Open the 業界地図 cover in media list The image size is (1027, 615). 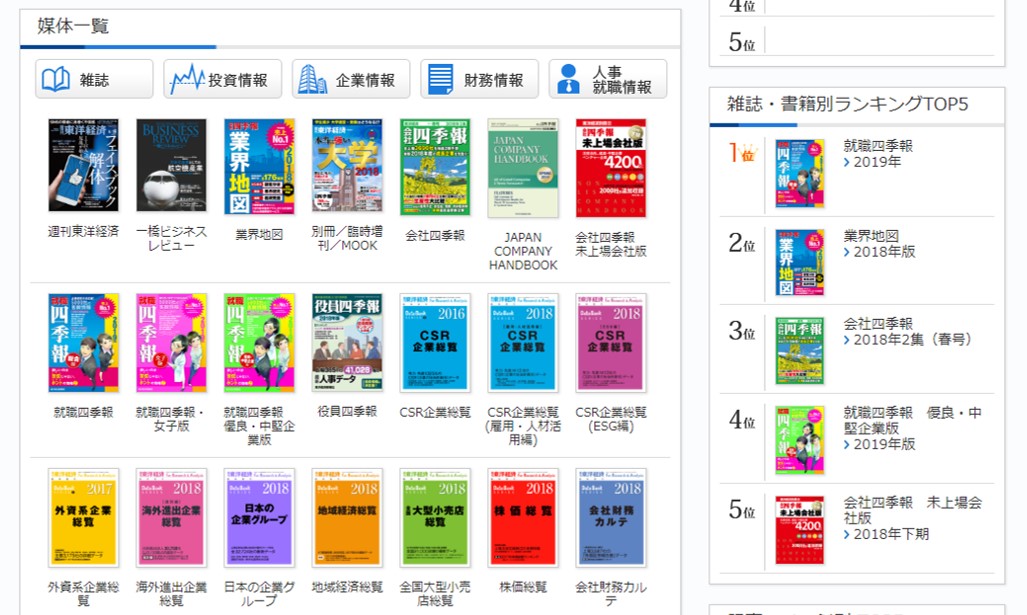[259, 166]
